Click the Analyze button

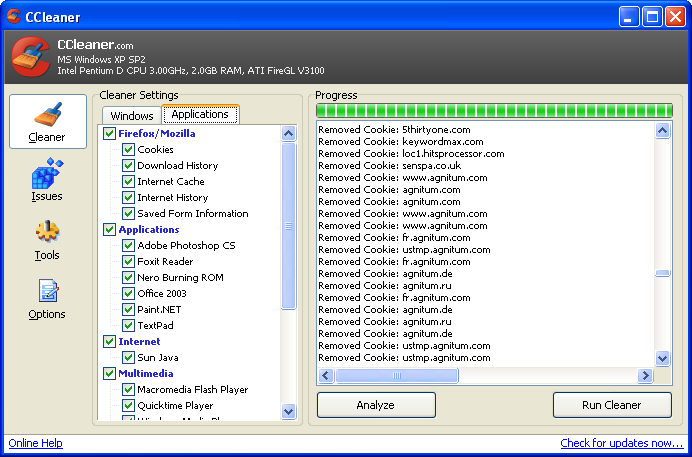(x=376, y=405)
